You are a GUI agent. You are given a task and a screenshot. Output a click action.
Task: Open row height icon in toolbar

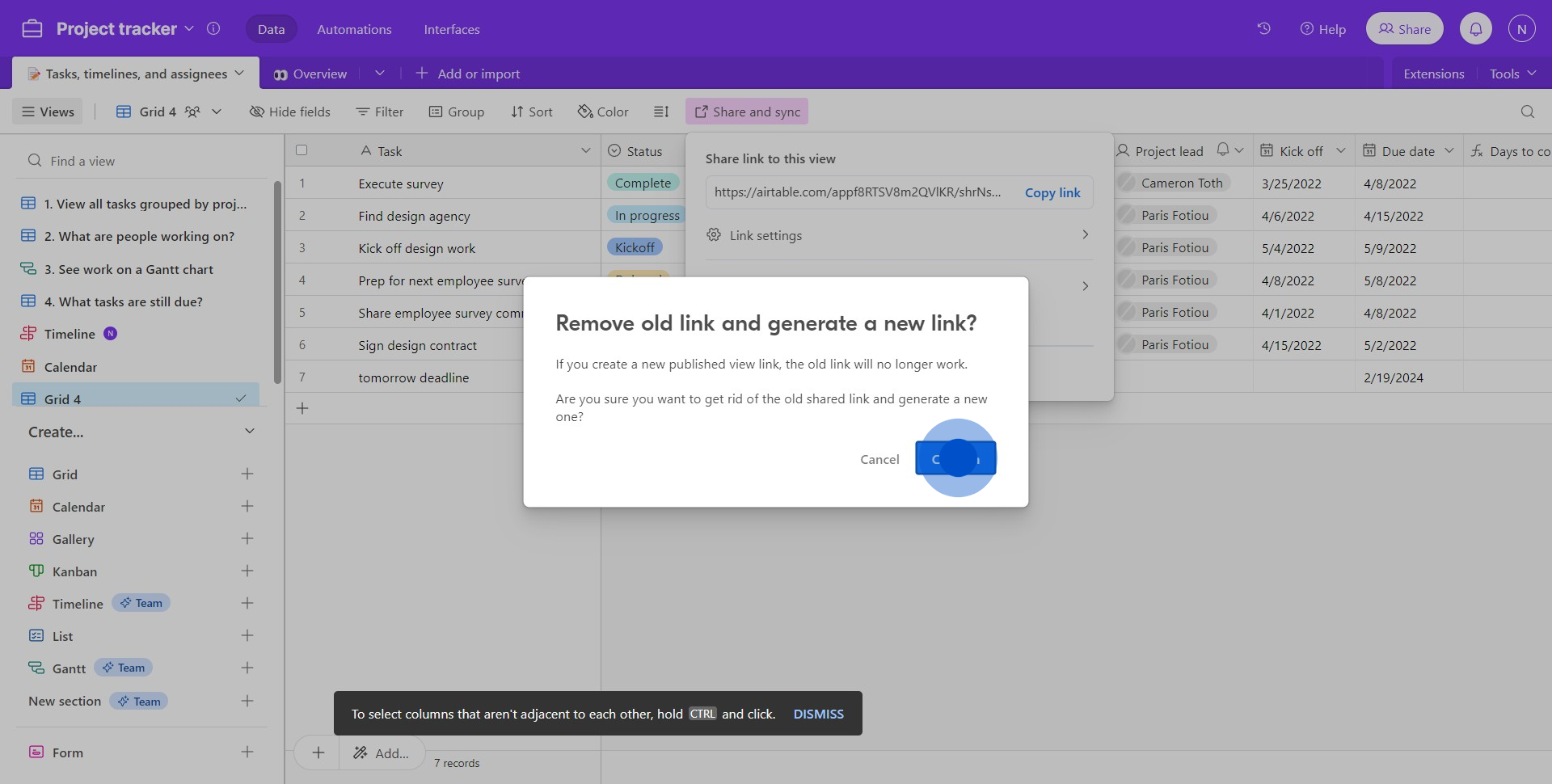click(x=661, y=112)
